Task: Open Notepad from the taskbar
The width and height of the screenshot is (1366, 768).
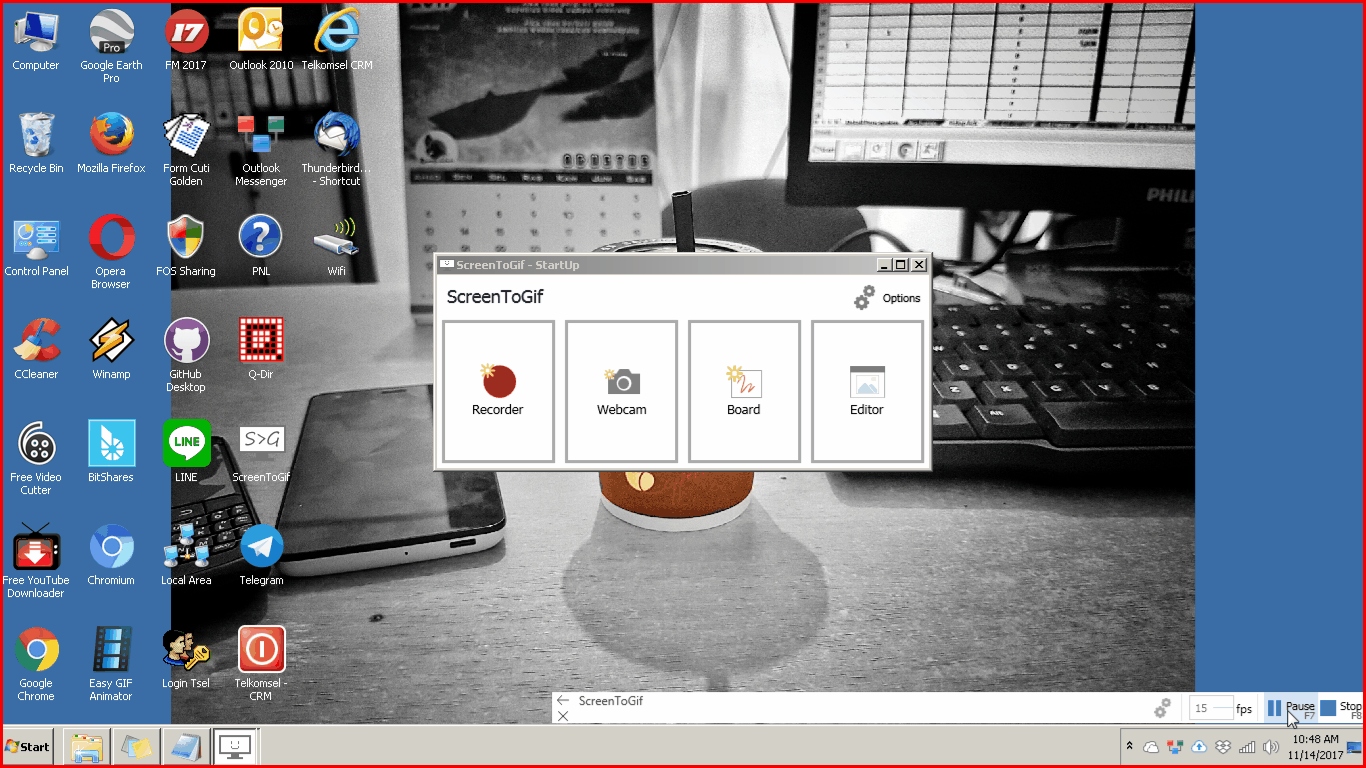Action: [x=185, y=746]
